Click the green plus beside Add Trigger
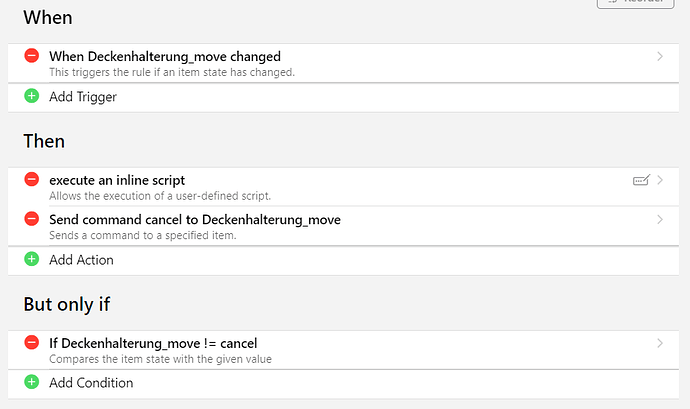 (x=32, y=97)
